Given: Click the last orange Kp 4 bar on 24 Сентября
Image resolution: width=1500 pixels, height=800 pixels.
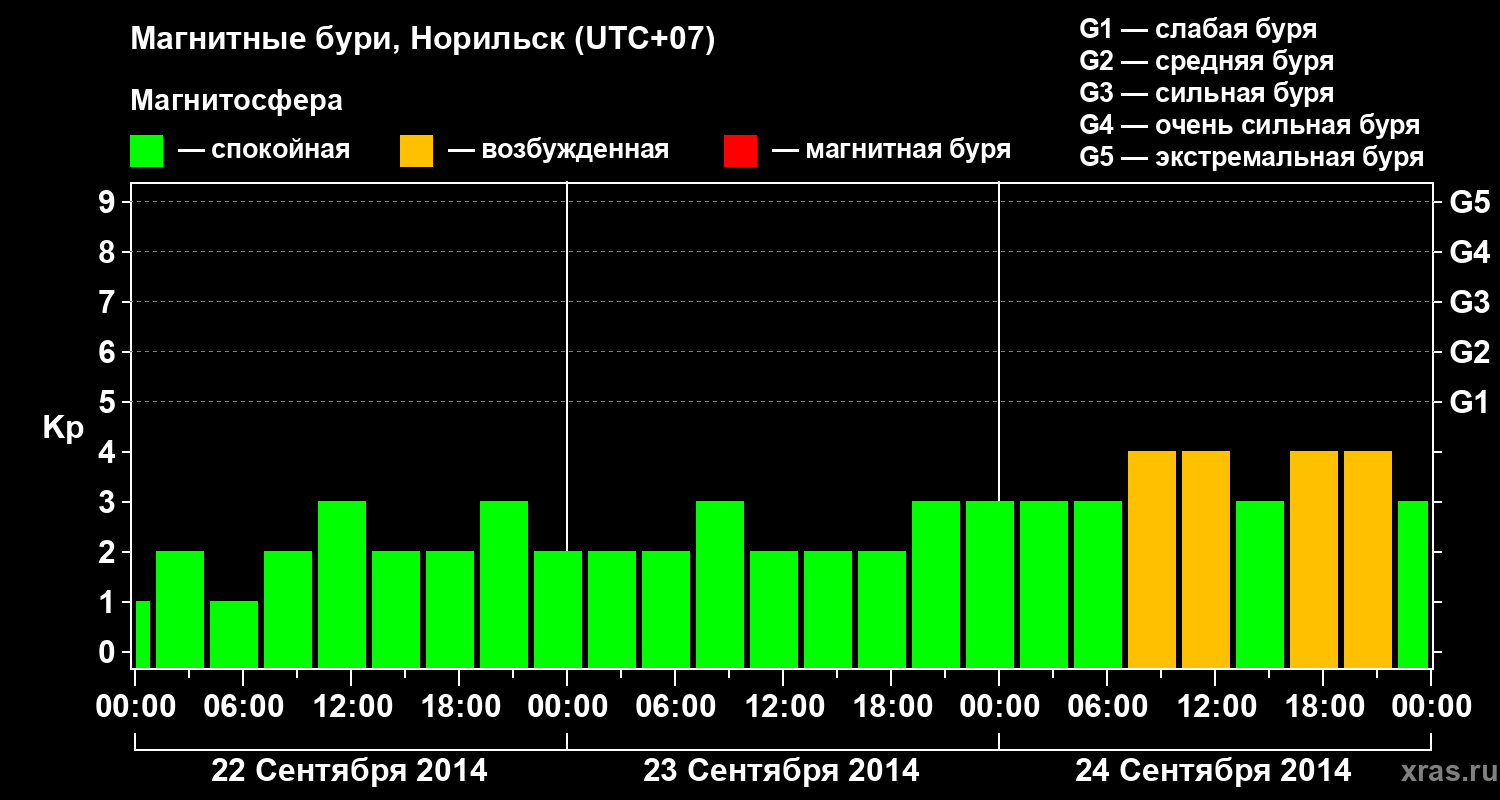Looking at the screenshot, I should 1368,559.
